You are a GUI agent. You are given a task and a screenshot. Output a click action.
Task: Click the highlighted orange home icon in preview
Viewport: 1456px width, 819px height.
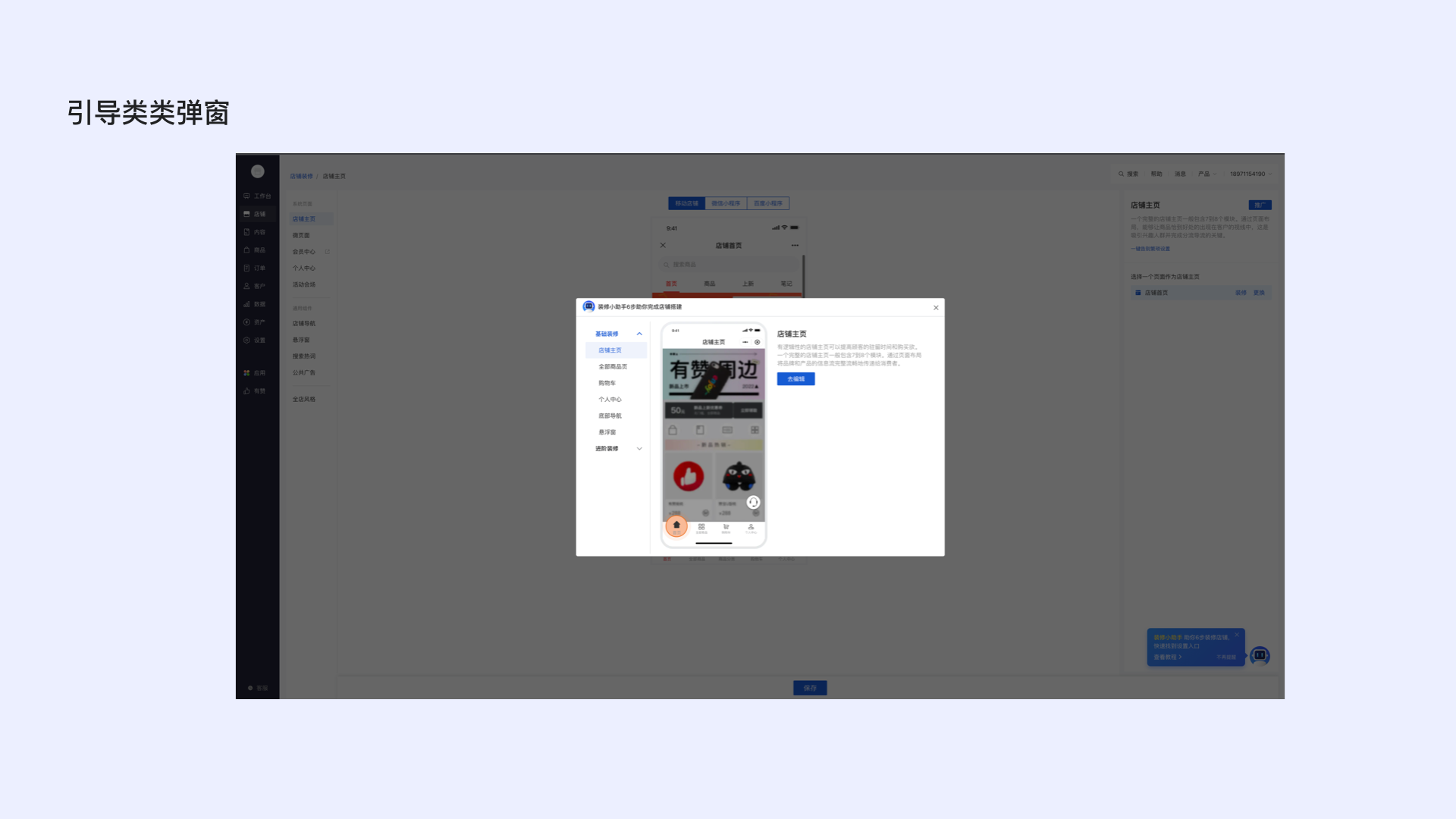pos(676,526)
